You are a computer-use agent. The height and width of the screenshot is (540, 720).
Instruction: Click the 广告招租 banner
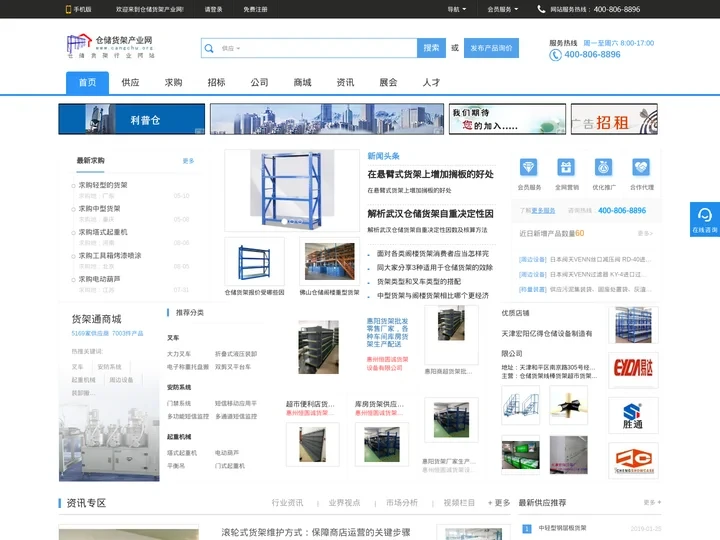[x=614, y=119]
